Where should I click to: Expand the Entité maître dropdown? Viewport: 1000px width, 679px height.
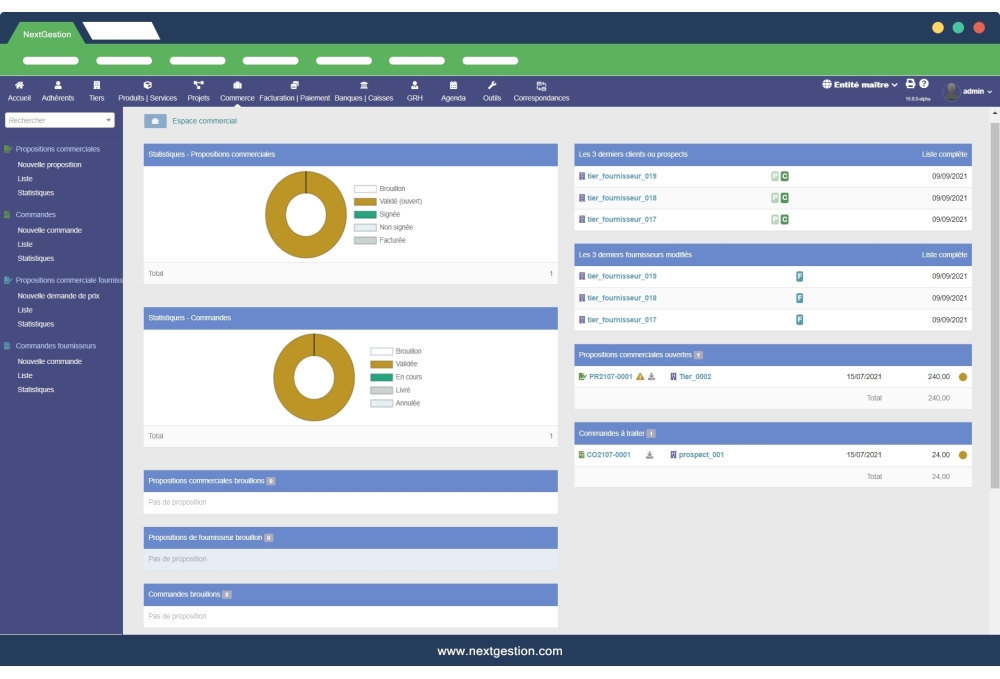point(860,85)
